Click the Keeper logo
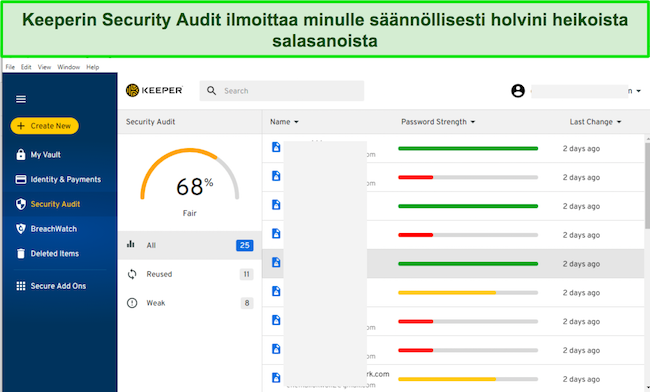Viewport: 650px width, 392px height. 154,90
